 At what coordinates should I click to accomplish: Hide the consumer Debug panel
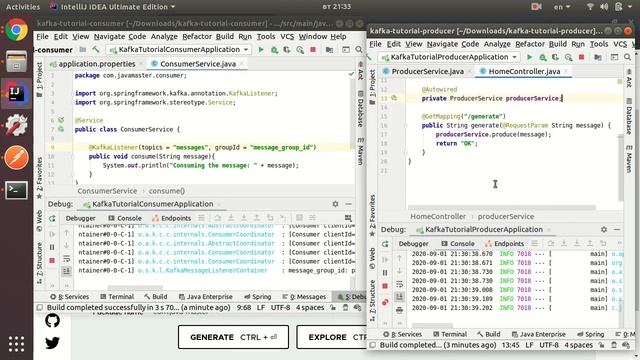[348, 204]
